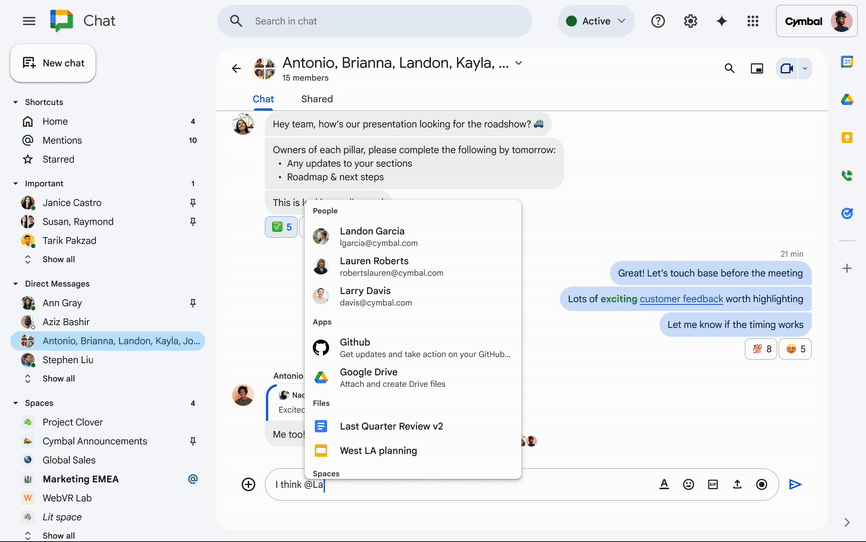Image resolution: width=866 pixels, height=542 pixels.
Task: Open Google Tasks side panel
Action: pos(847,213)
